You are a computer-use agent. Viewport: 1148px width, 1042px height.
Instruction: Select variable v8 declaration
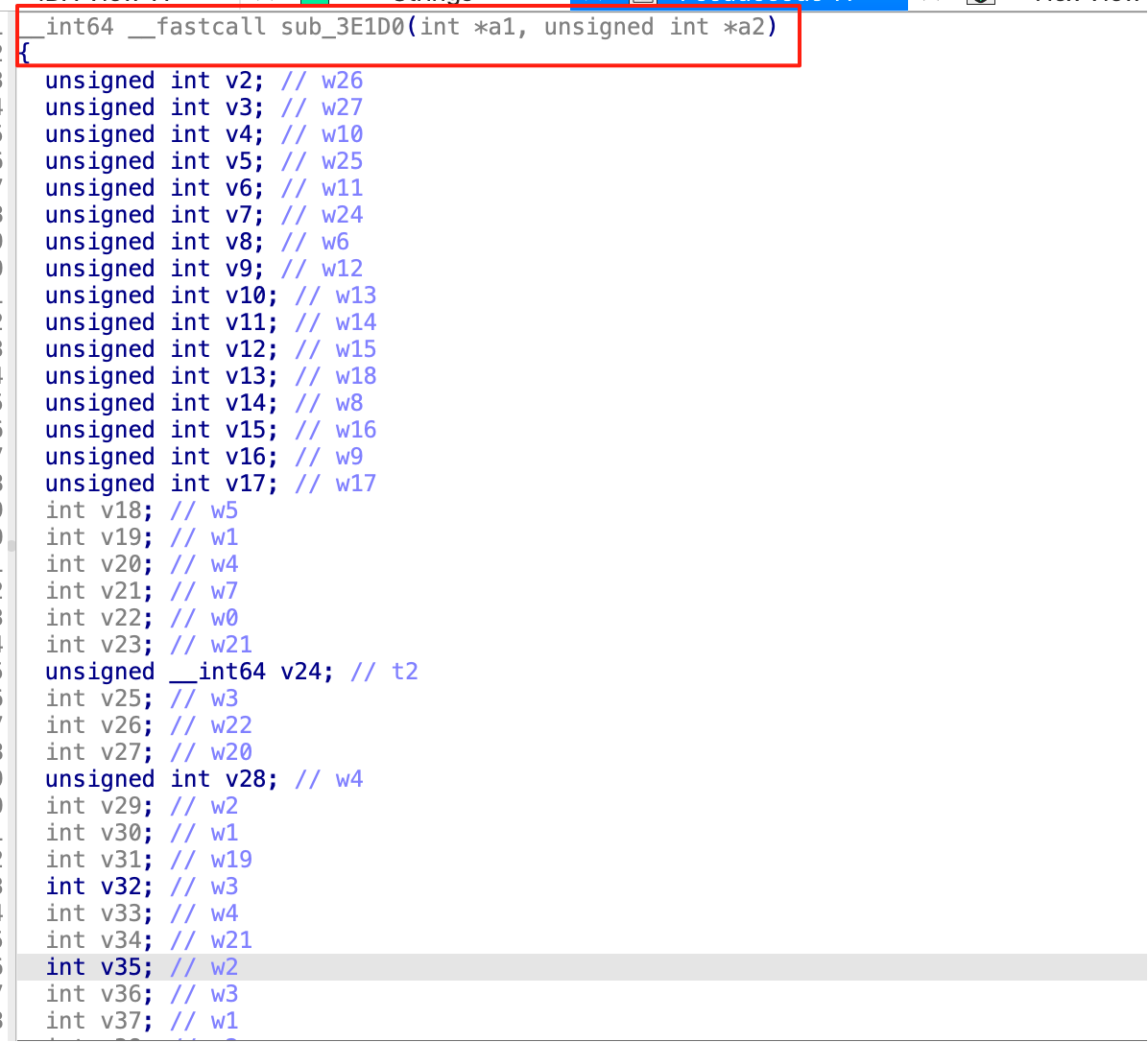pos(155,242)
